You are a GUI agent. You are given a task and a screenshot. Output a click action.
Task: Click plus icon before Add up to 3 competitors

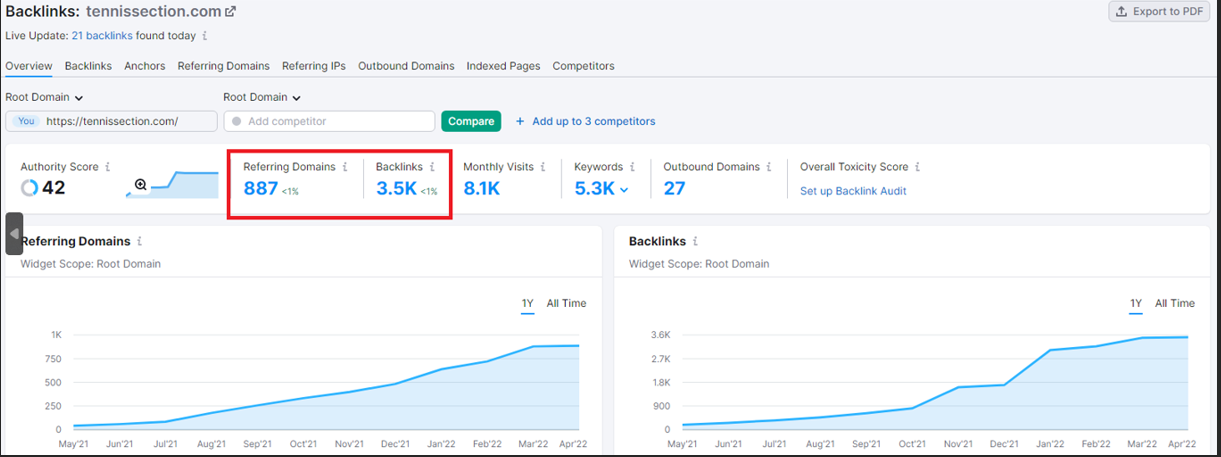pos(520,121)
